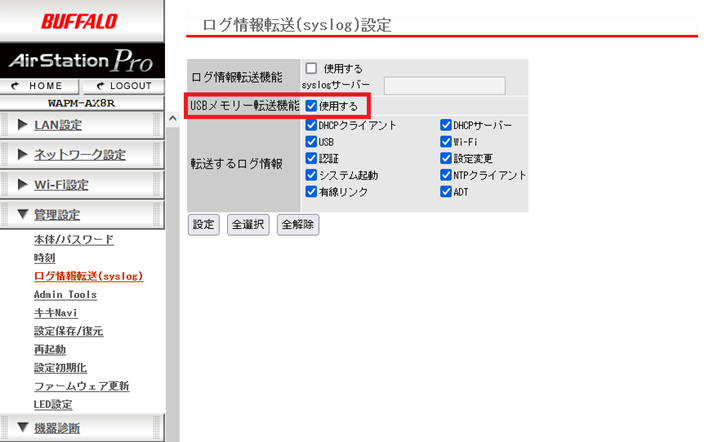Click the 設定 button
The width and height of the screenshot is (709, 442).
point(203,225)
